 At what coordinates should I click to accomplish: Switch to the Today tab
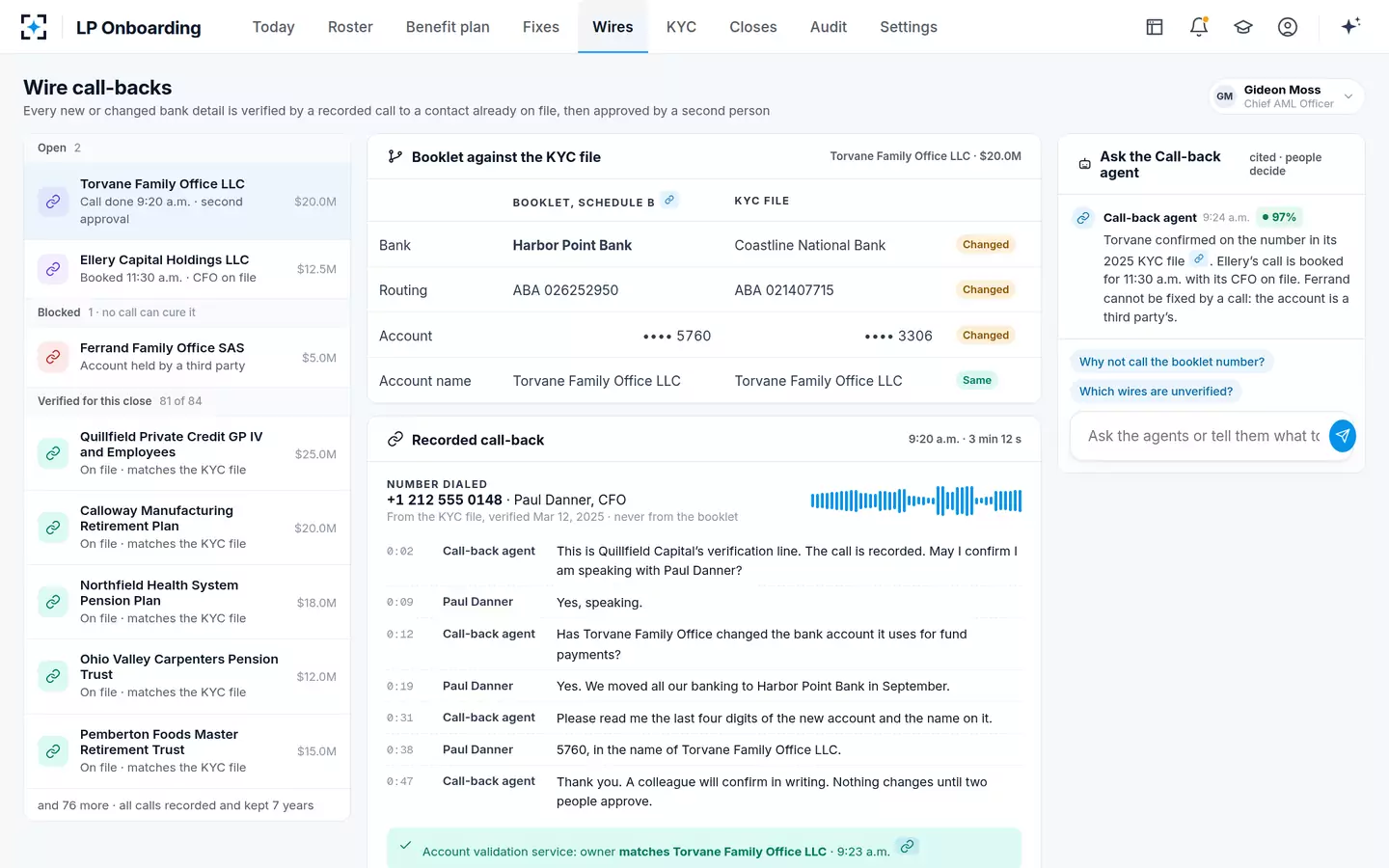pos(273,27)
